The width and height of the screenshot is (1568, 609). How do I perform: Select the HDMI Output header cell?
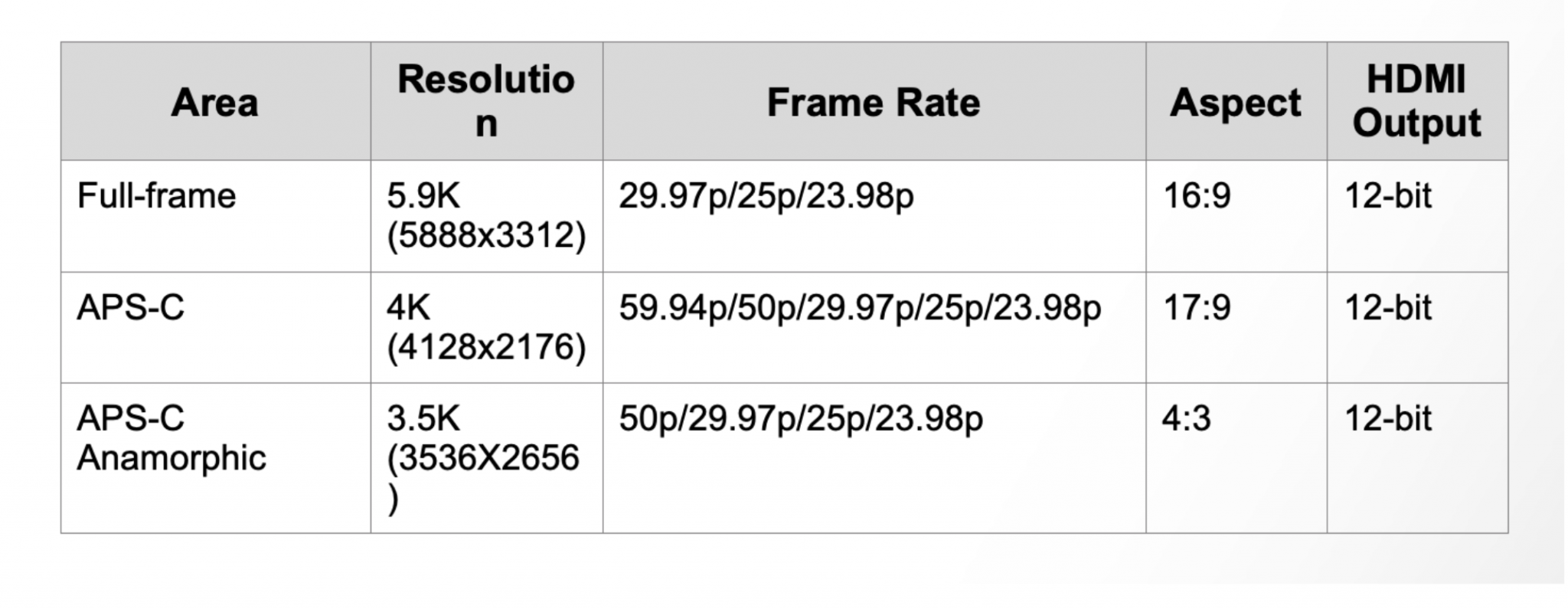pos(1416,101)
